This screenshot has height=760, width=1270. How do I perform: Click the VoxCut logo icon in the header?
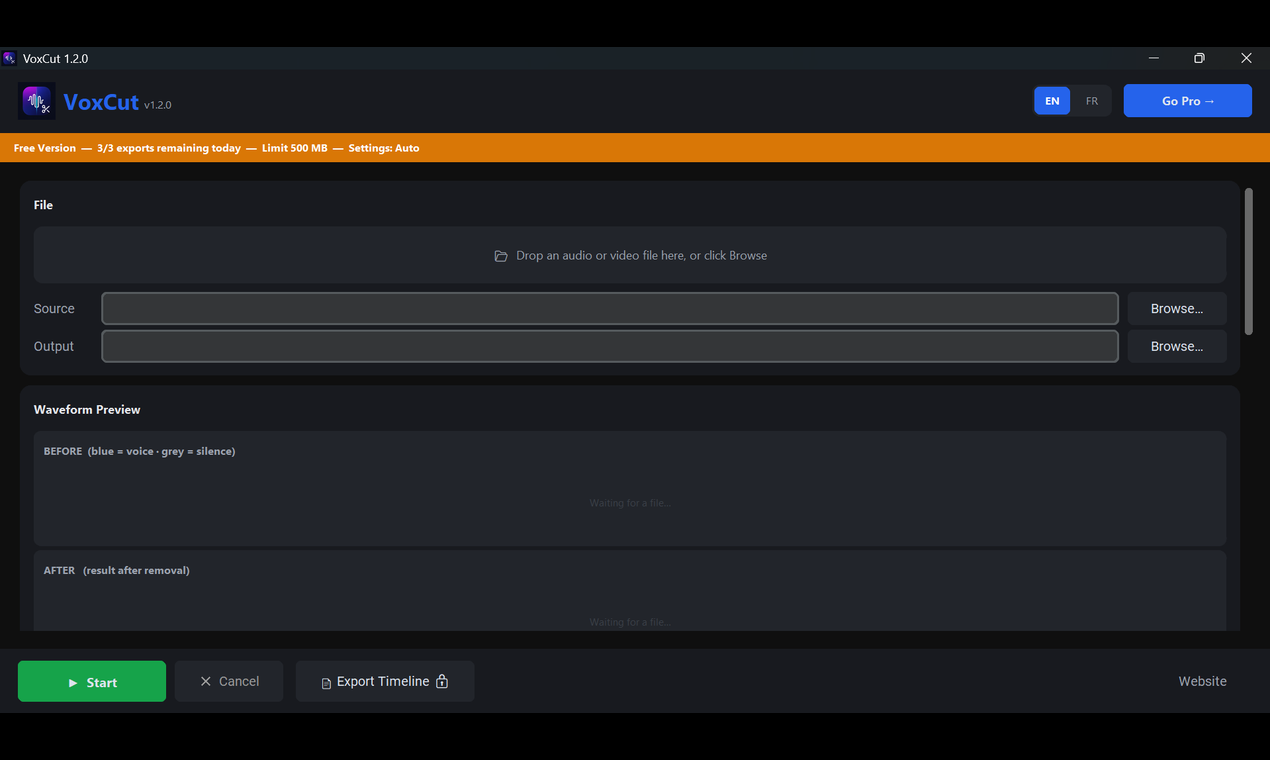click(37, 101)
